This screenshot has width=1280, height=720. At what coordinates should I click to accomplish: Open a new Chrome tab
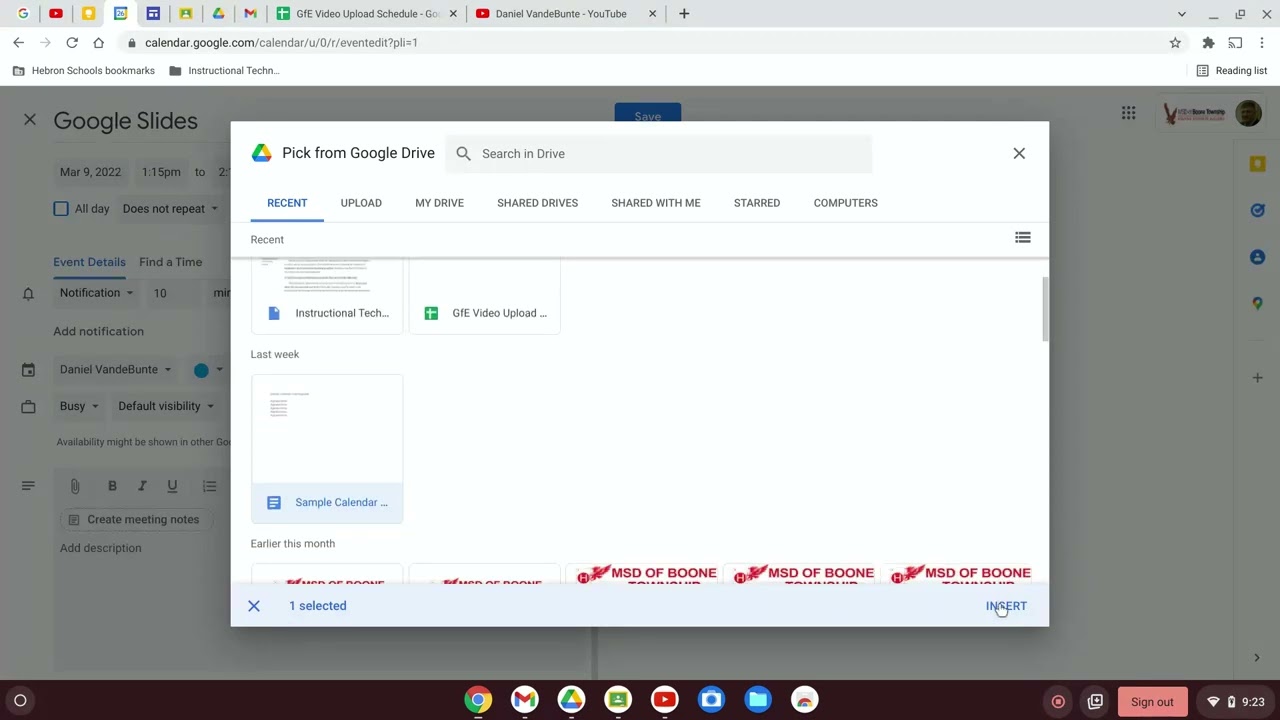point(684,14)
